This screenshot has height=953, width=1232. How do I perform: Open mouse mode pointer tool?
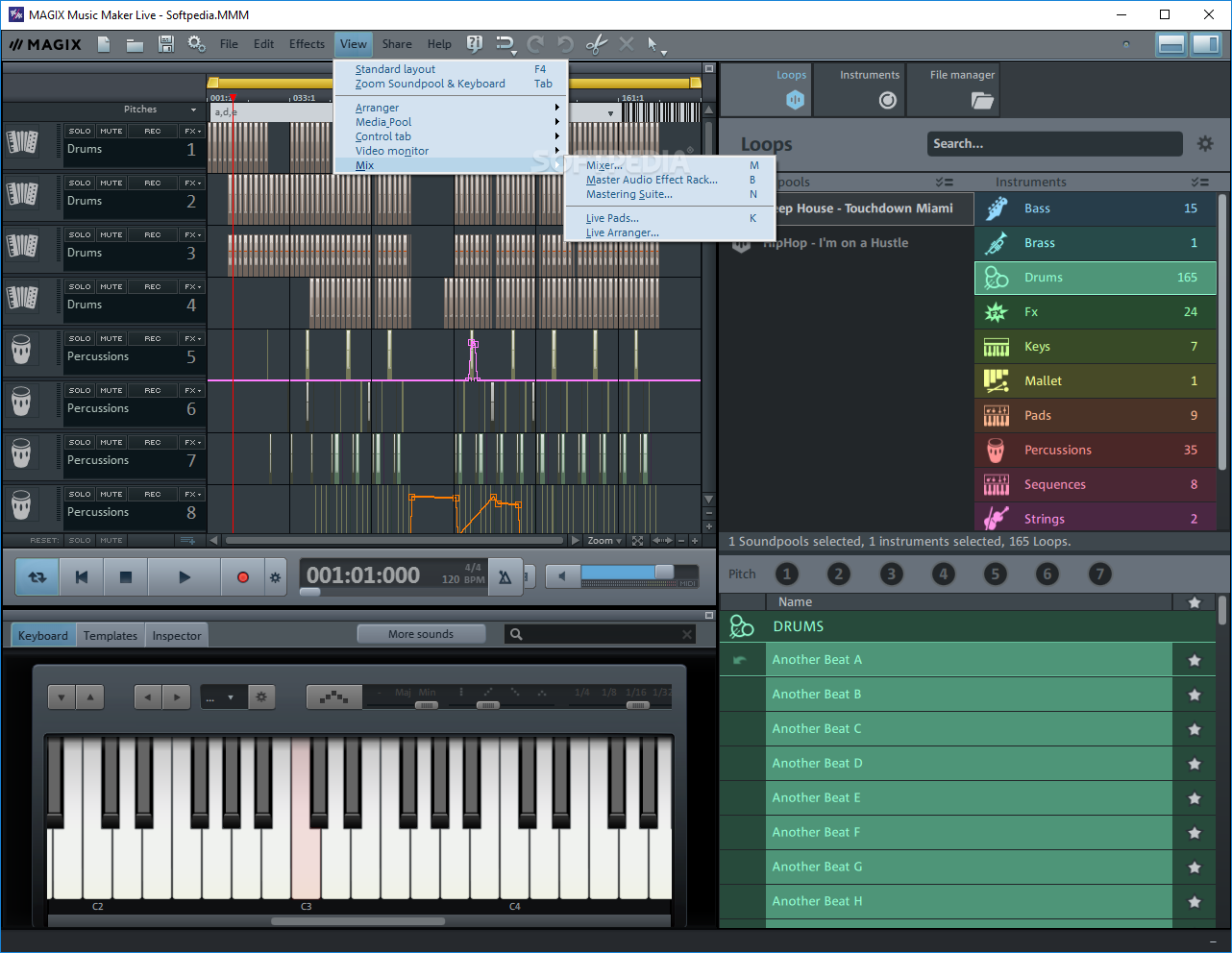pyautogui.click(x=655, y=45)
